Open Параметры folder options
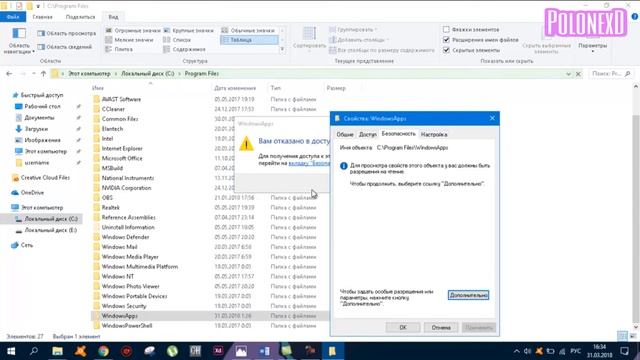The image size is (640, 360). pyautogui.click(x=592, y=46)
